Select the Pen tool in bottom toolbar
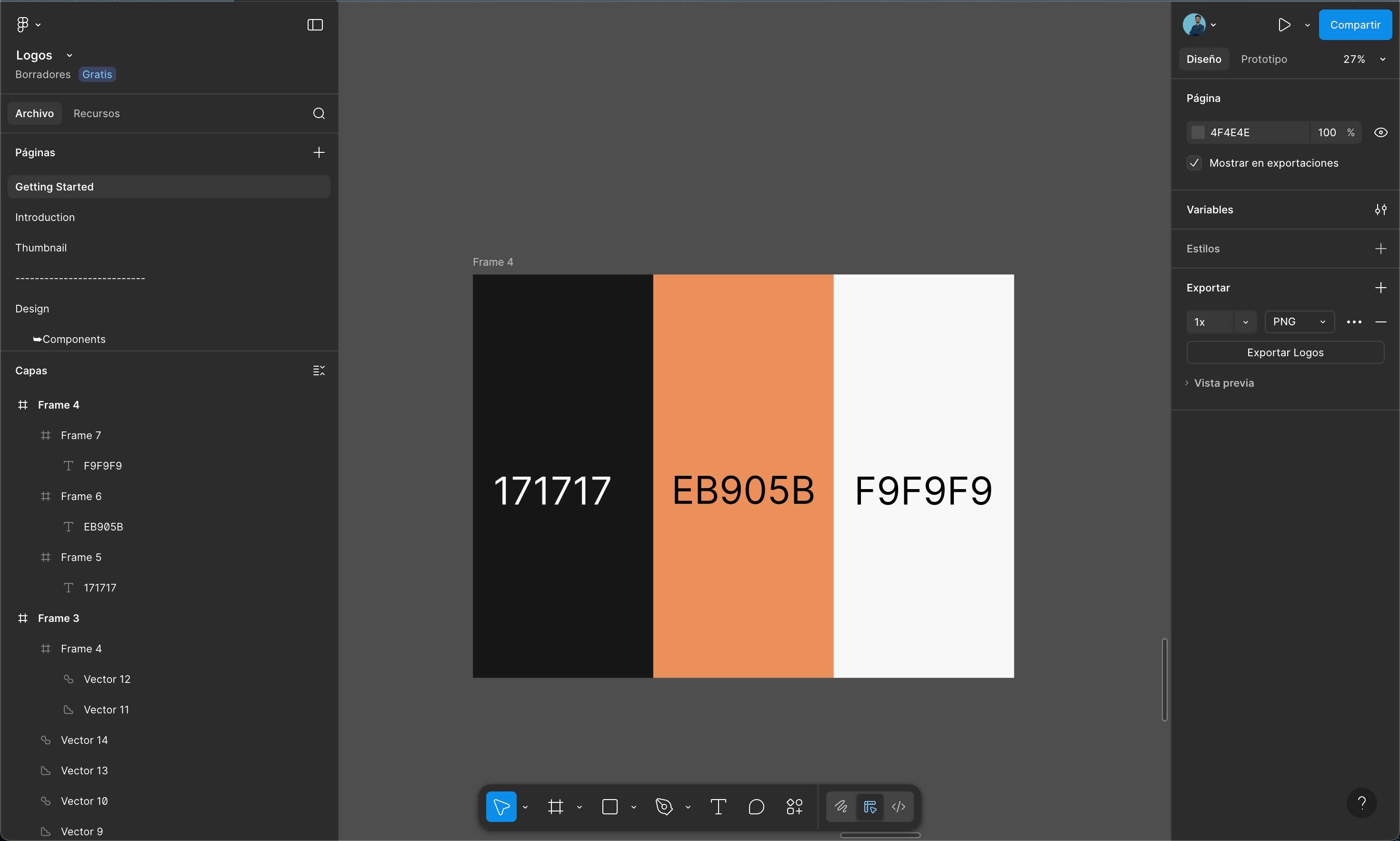This screenshot has height=841, width=1400. [663, 806]
